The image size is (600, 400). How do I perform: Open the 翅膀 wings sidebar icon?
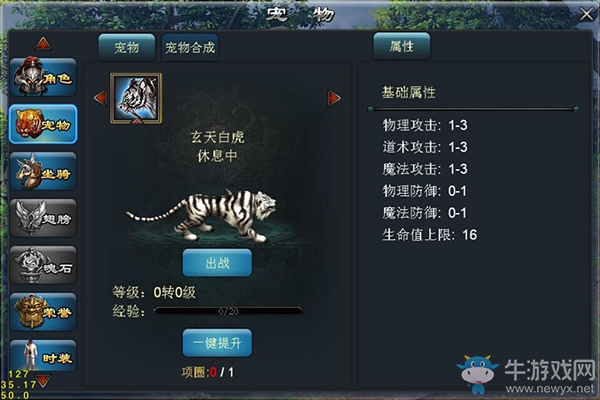point(43,218)
